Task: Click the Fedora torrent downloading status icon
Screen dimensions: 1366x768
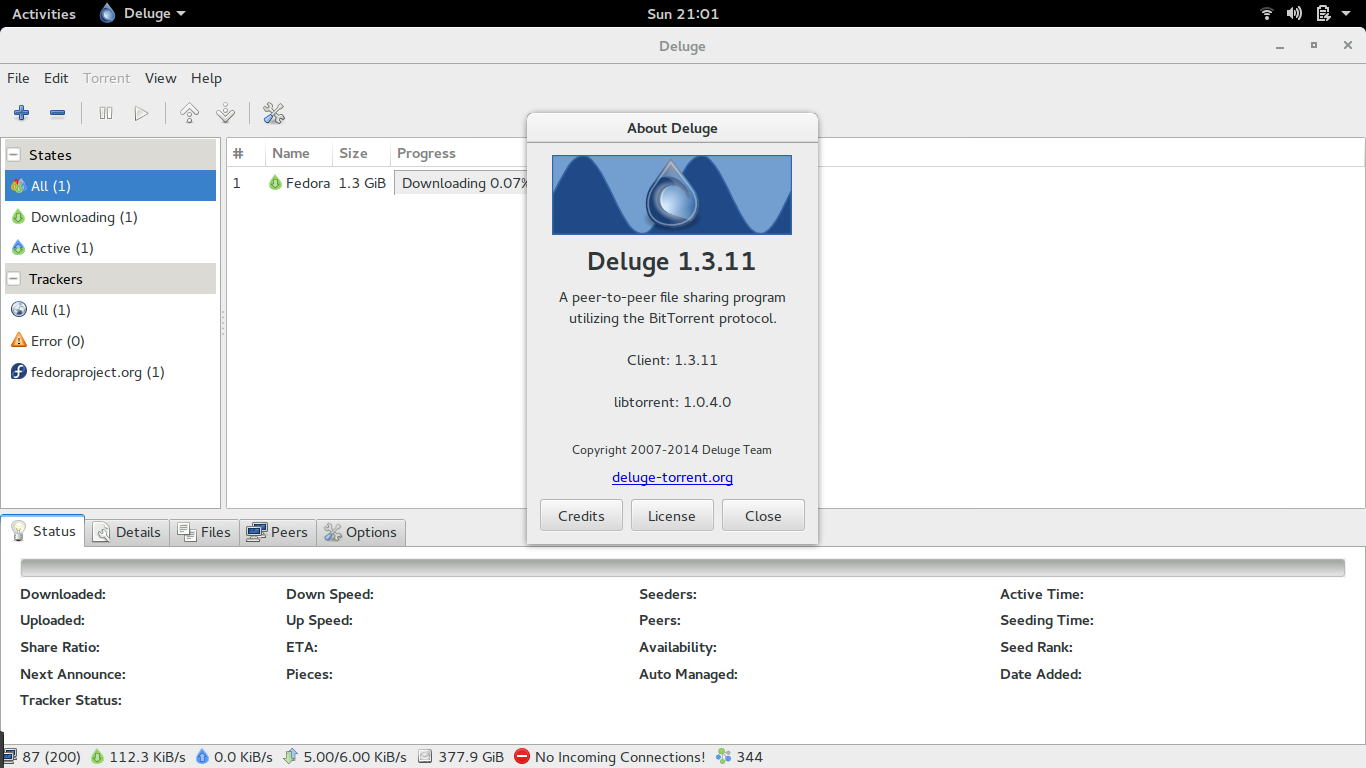Action: 275,183
